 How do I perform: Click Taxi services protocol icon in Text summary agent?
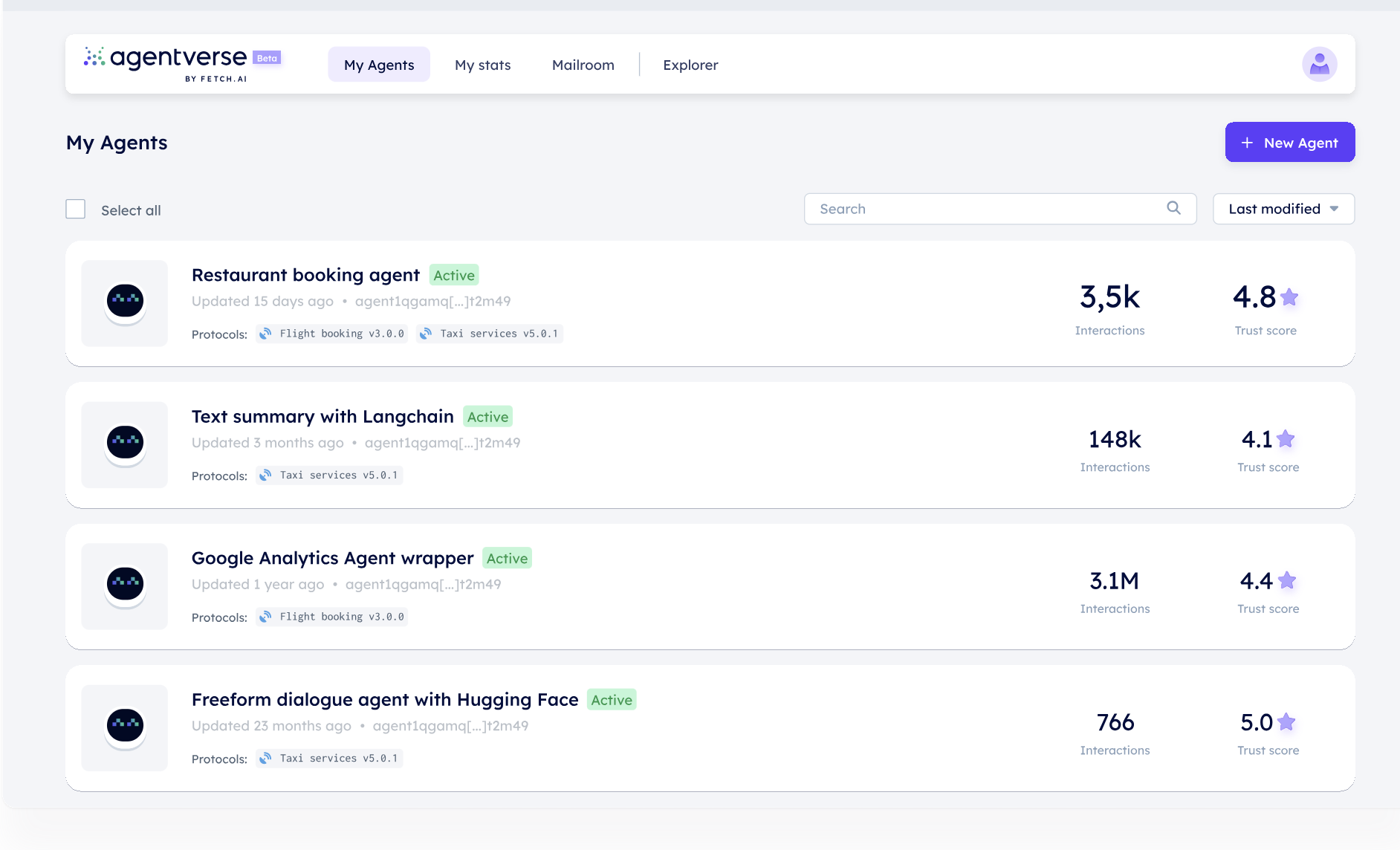(x=265, y=475)
